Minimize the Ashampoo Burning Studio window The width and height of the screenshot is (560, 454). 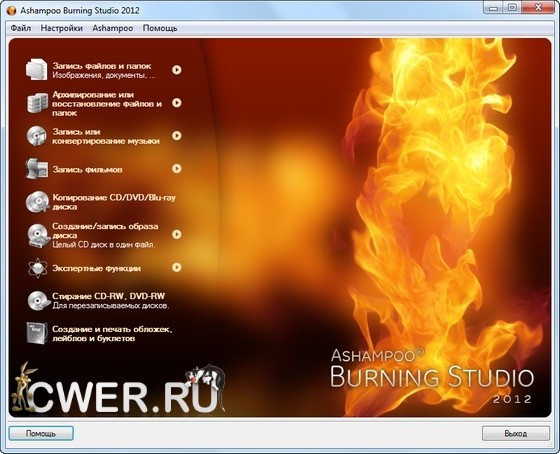(494, 8)
